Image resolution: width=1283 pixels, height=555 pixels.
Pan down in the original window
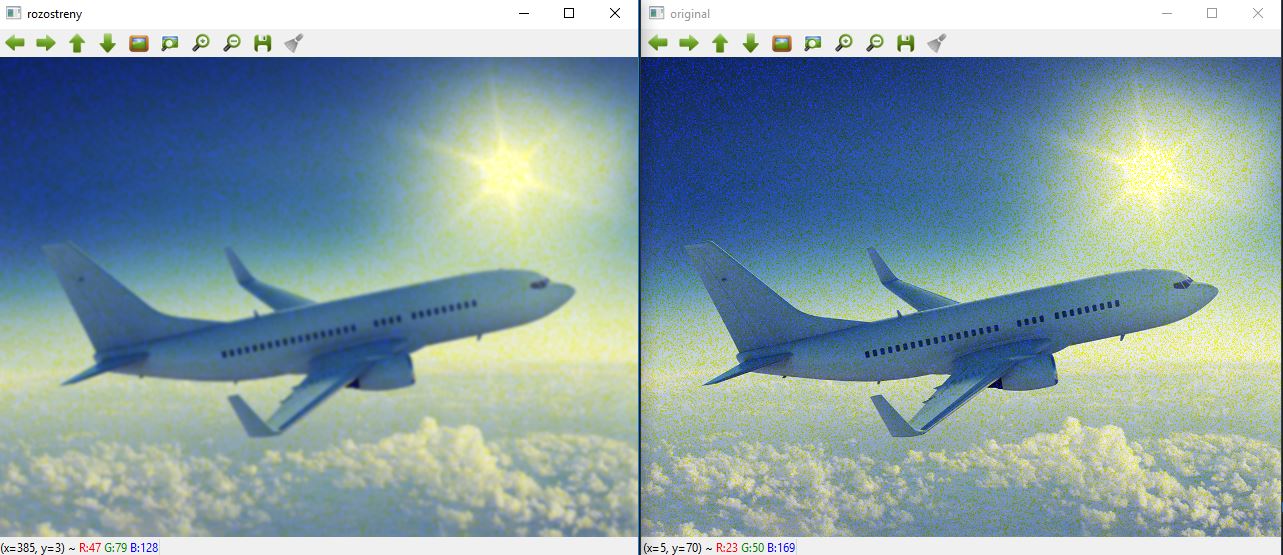click(x=750, y=43)
